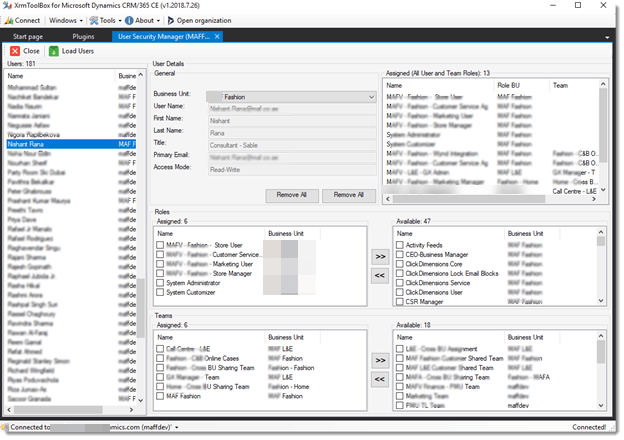624x440 pixels.
Task: Click the green Load Users icon
Action: [x=54, y=50]
